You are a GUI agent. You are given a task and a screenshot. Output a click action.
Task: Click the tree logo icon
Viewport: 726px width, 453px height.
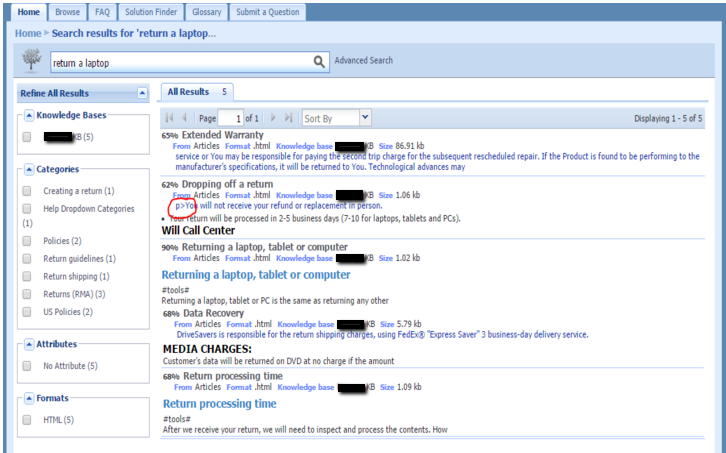[32, 61]
